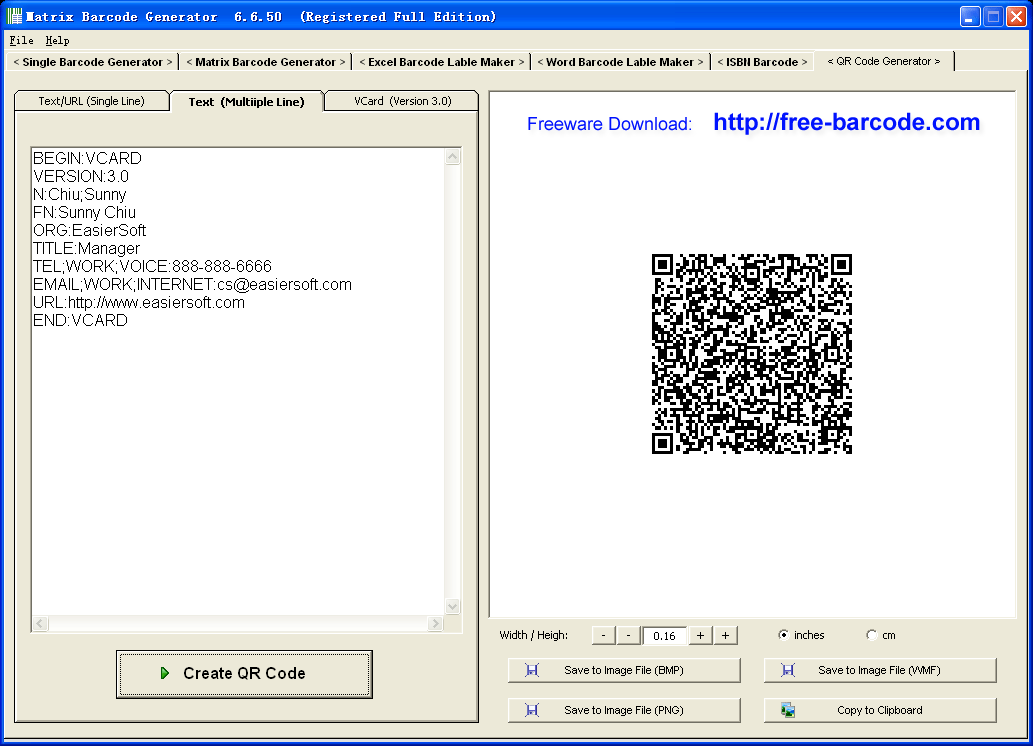Open the VCard (Version 3.0) tab

pyautogui.click(x=403, y=101)
